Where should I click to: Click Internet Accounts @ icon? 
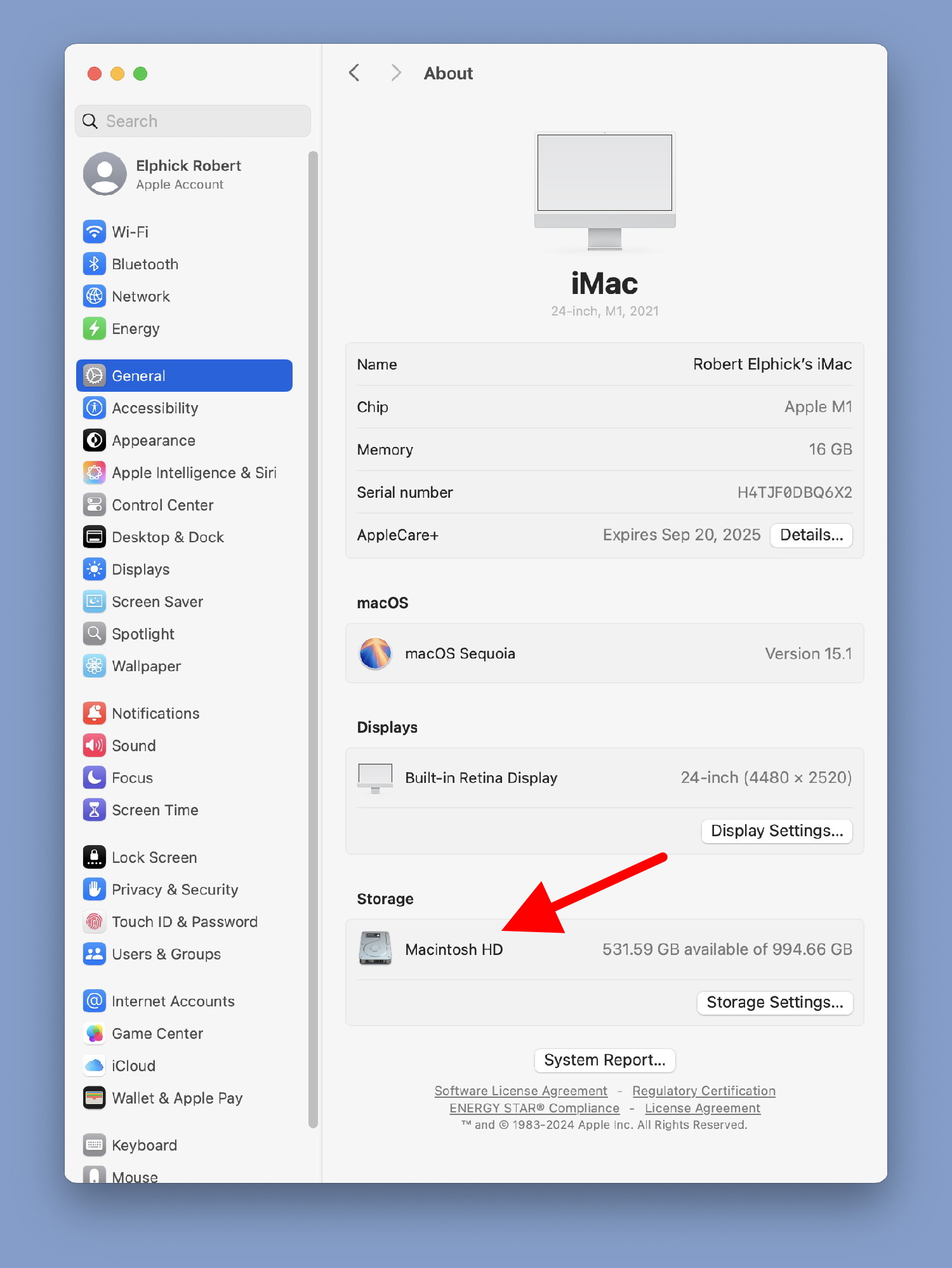click(x=95, y=1001)
